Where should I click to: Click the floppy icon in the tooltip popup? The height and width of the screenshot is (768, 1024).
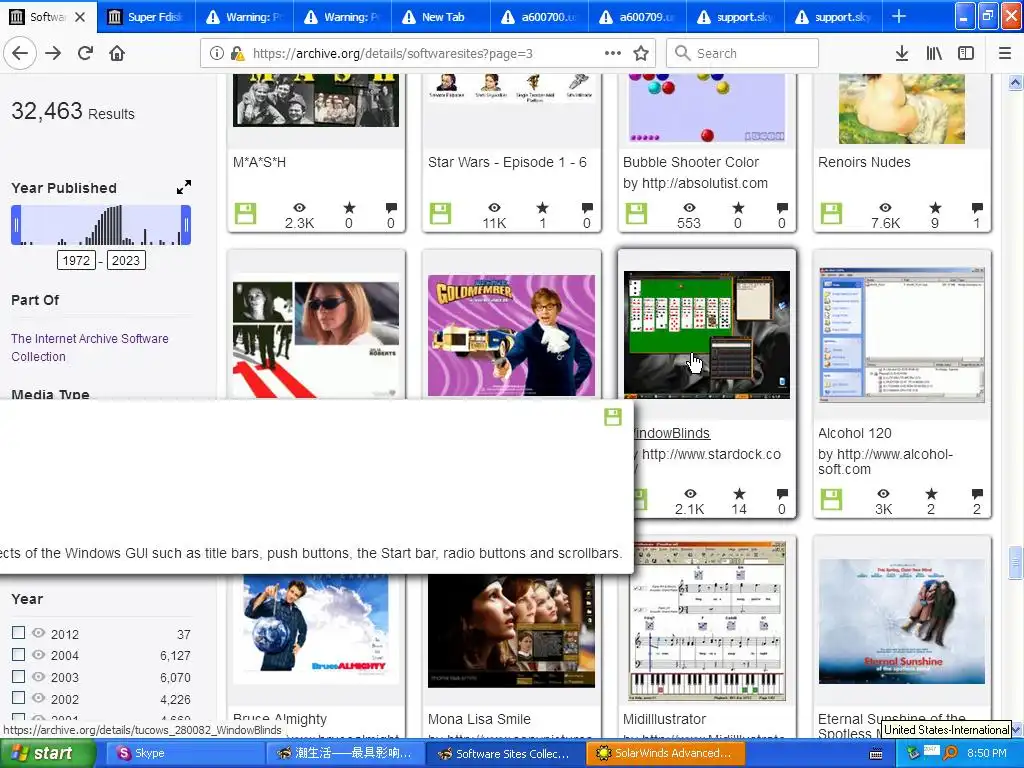click(613, 417)
